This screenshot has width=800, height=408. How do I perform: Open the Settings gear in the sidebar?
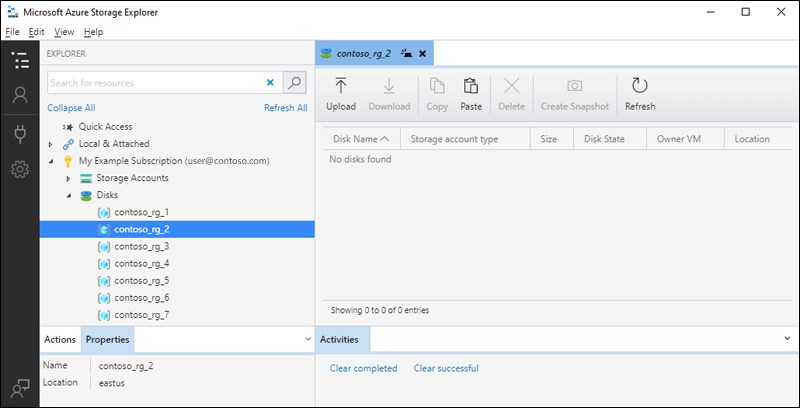coord(20,169)
